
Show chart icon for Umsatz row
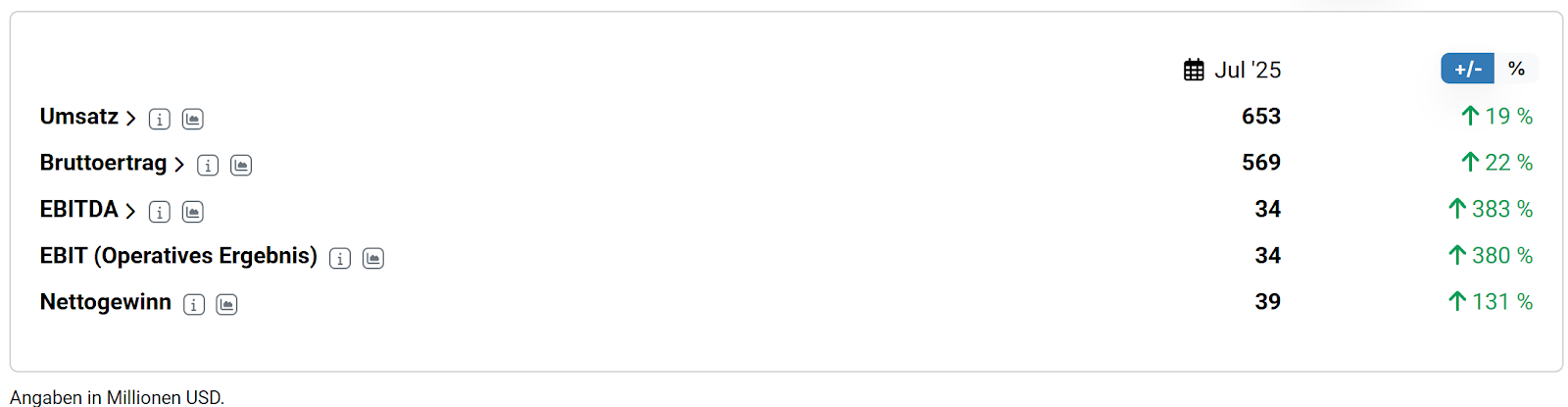click(x=193, y=120)
